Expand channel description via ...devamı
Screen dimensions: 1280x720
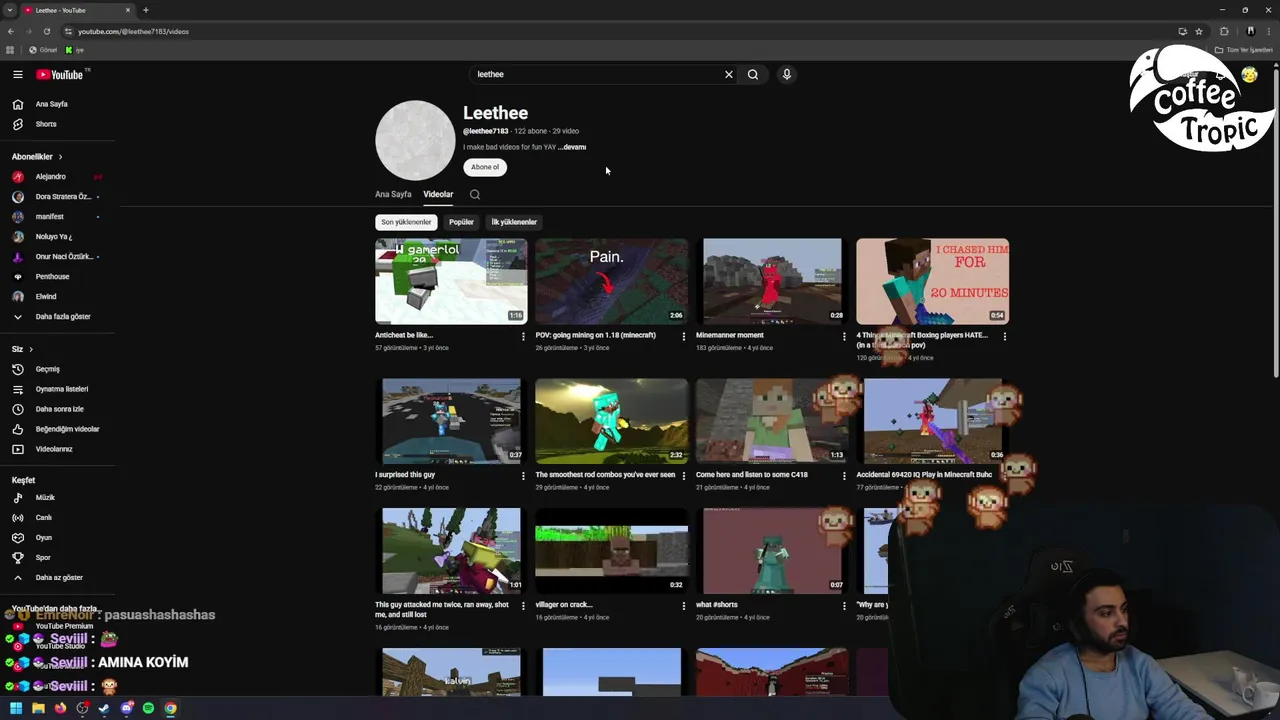click(573, 147)
